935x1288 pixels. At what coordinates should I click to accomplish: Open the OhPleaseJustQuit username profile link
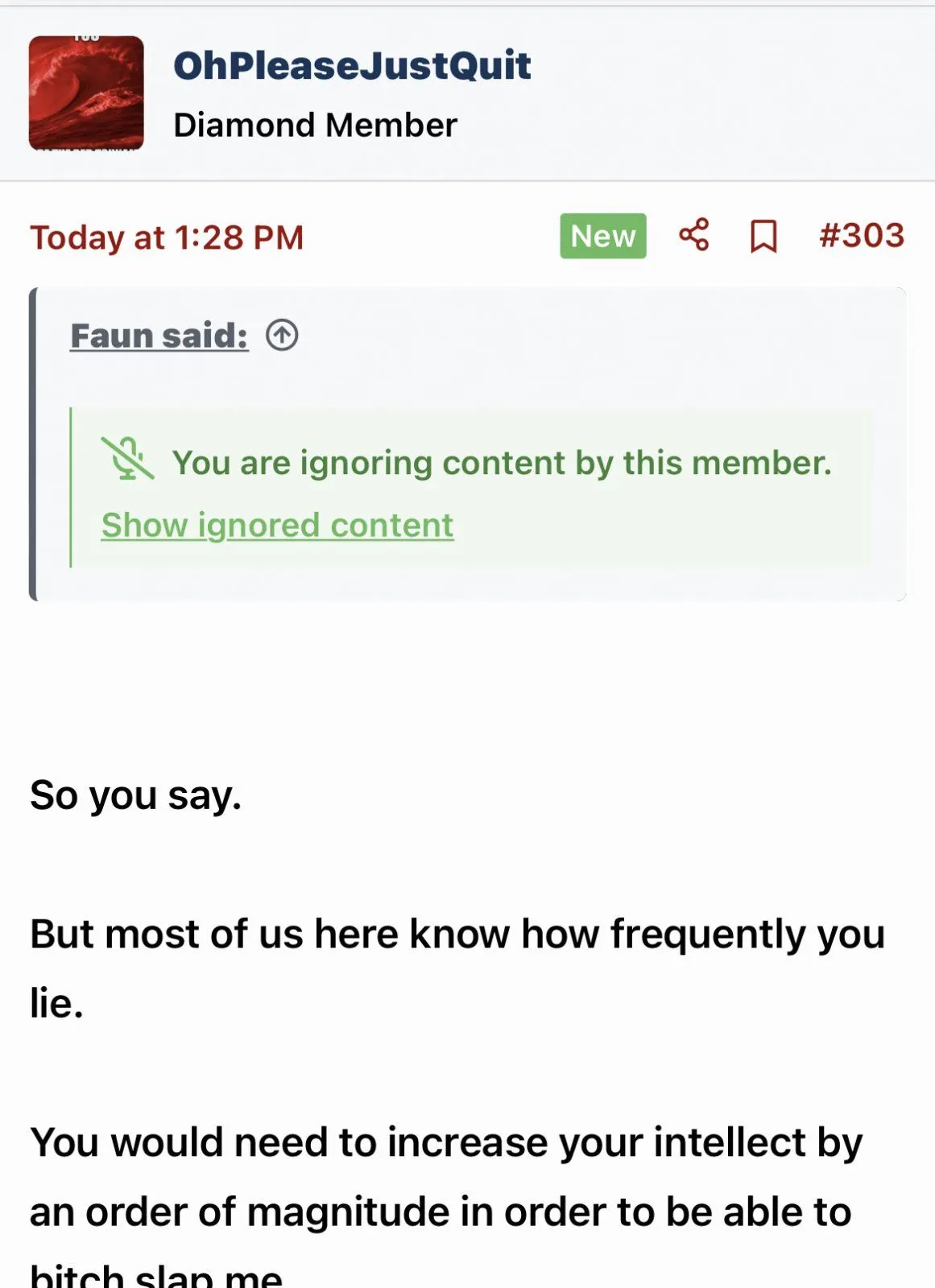352,66
